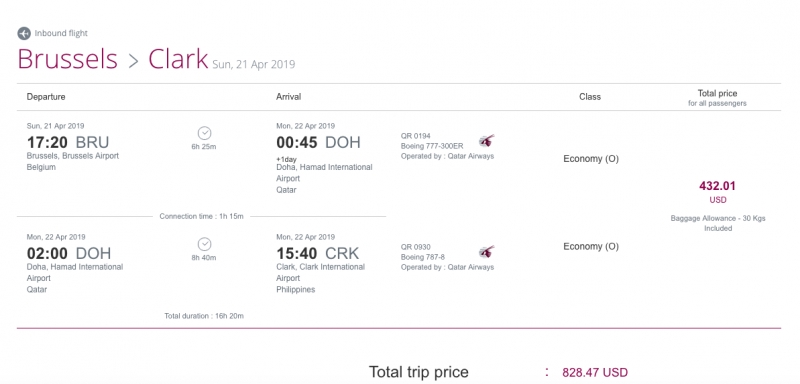Screen dimensions: 800x384
Task: Click the Brussels heading text
Action: [67, 59]
